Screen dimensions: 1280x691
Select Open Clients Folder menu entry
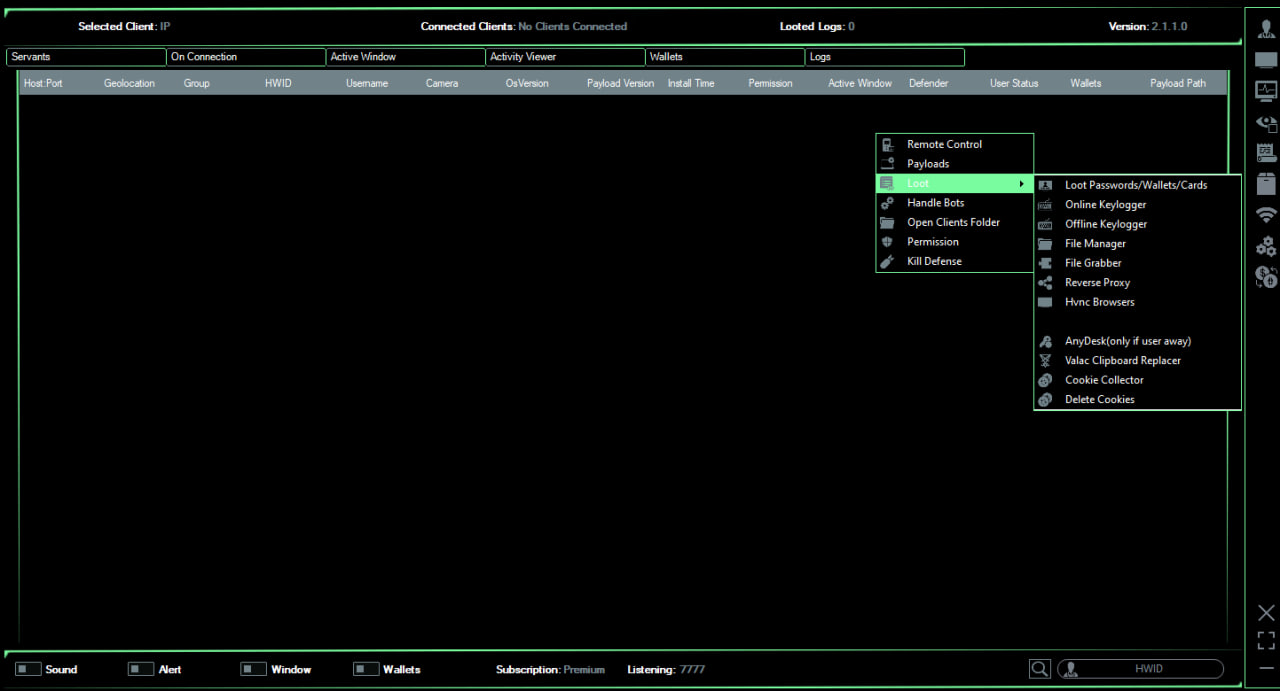click(955, 222)
